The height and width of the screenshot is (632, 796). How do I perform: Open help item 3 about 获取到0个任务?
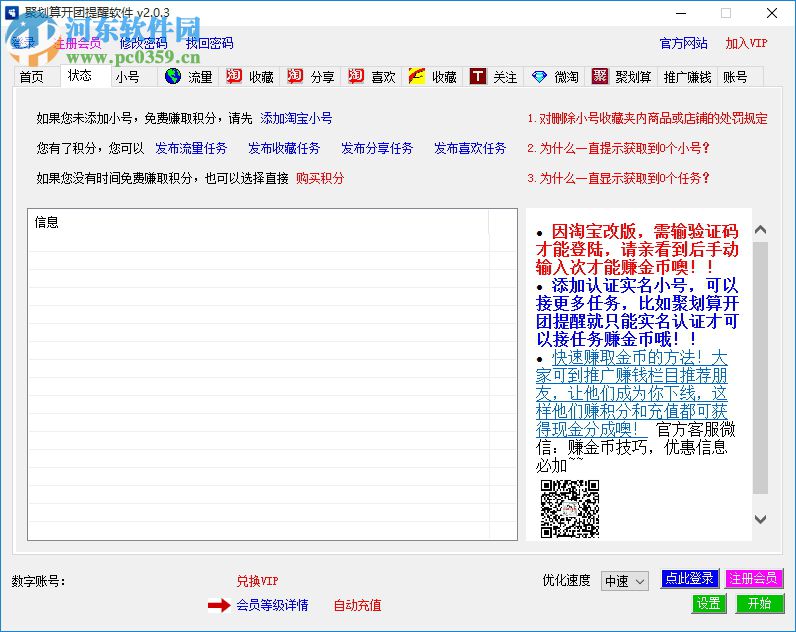point(618,178)
